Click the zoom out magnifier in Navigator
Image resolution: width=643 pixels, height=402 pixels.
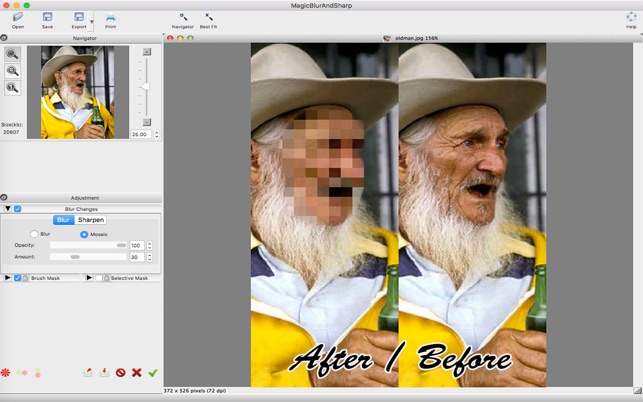coord(12,71)
